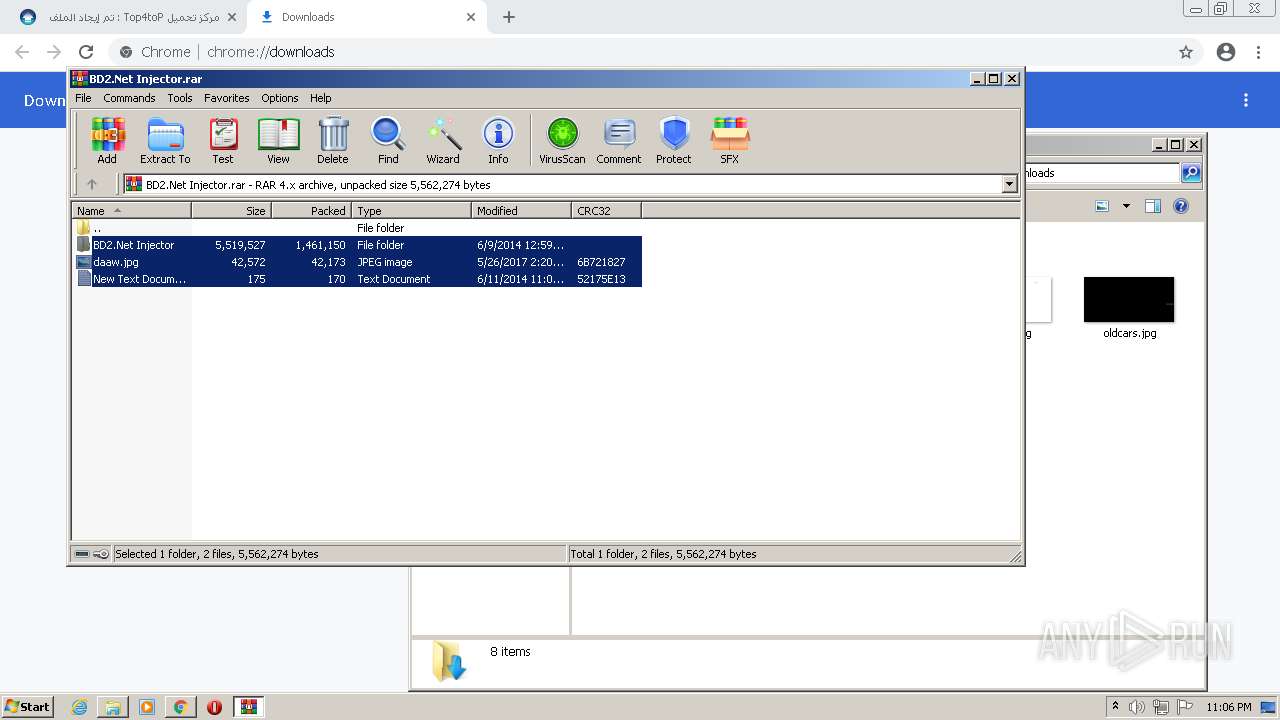Run VirusScan from the toolbar
This screenshot has width=1280, height=720.
click(562, 140)
